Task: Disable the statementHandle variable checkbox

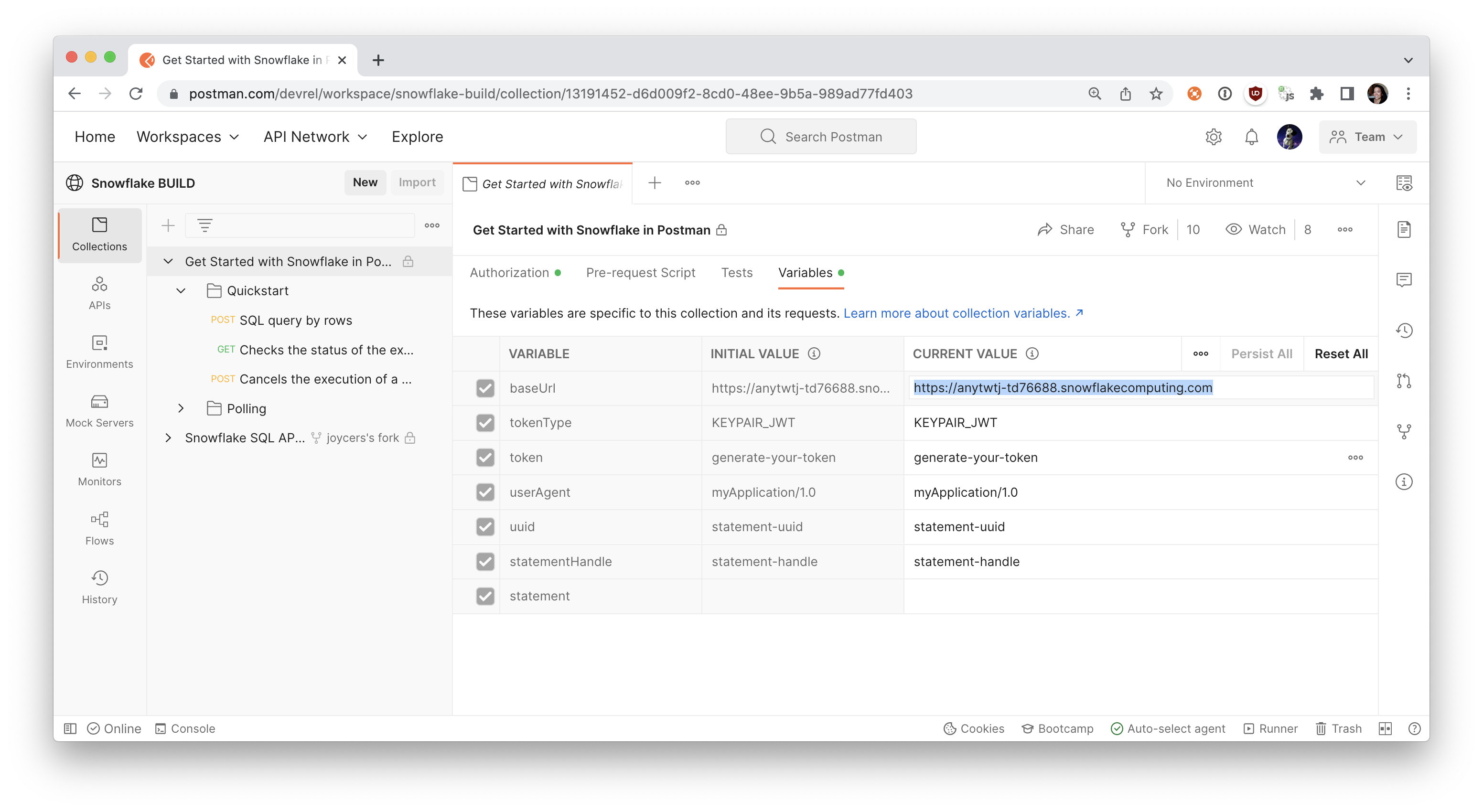Action: pos(485,562)
